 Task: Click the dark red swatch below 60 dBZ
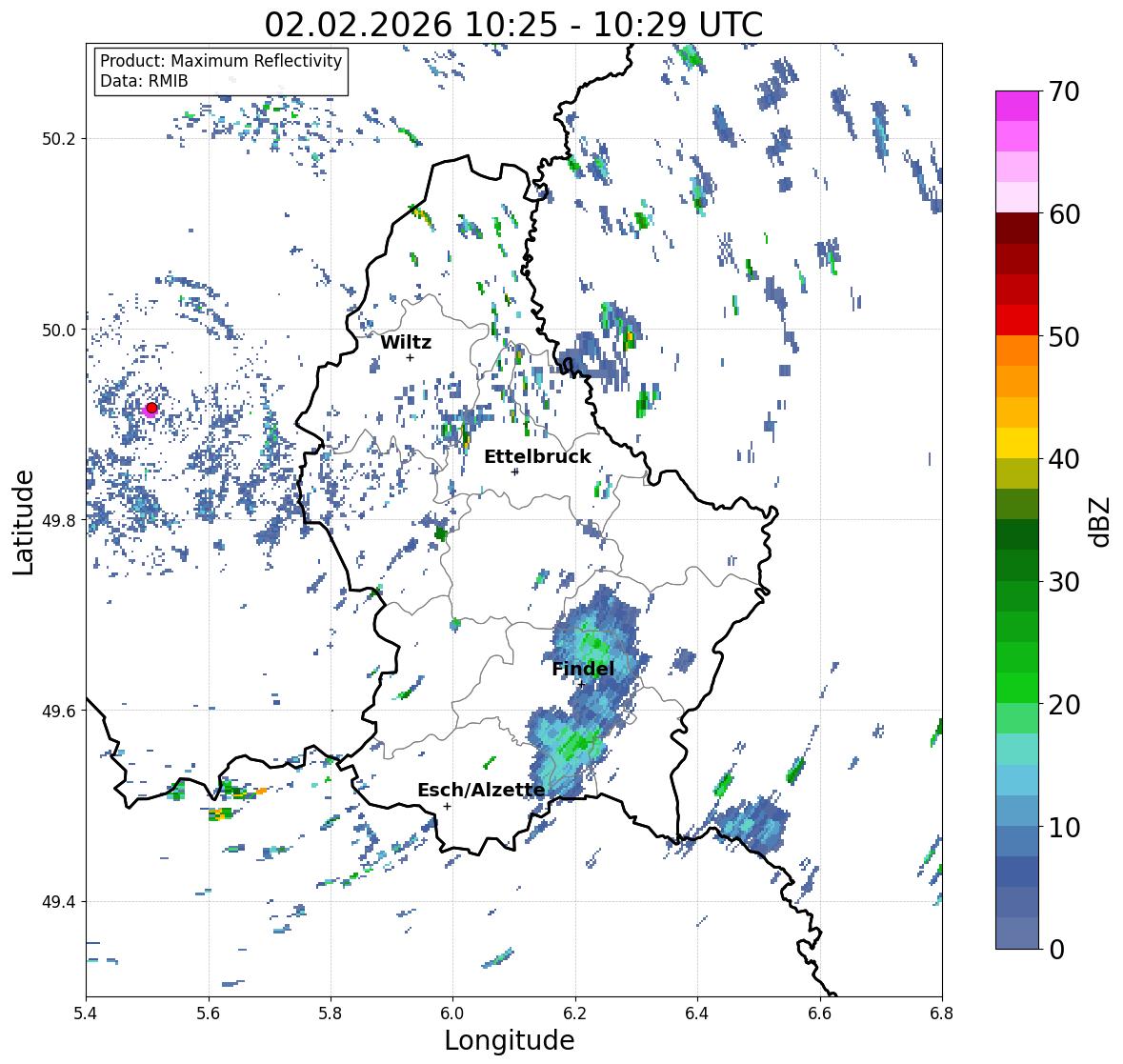(x=1017, y=230)
